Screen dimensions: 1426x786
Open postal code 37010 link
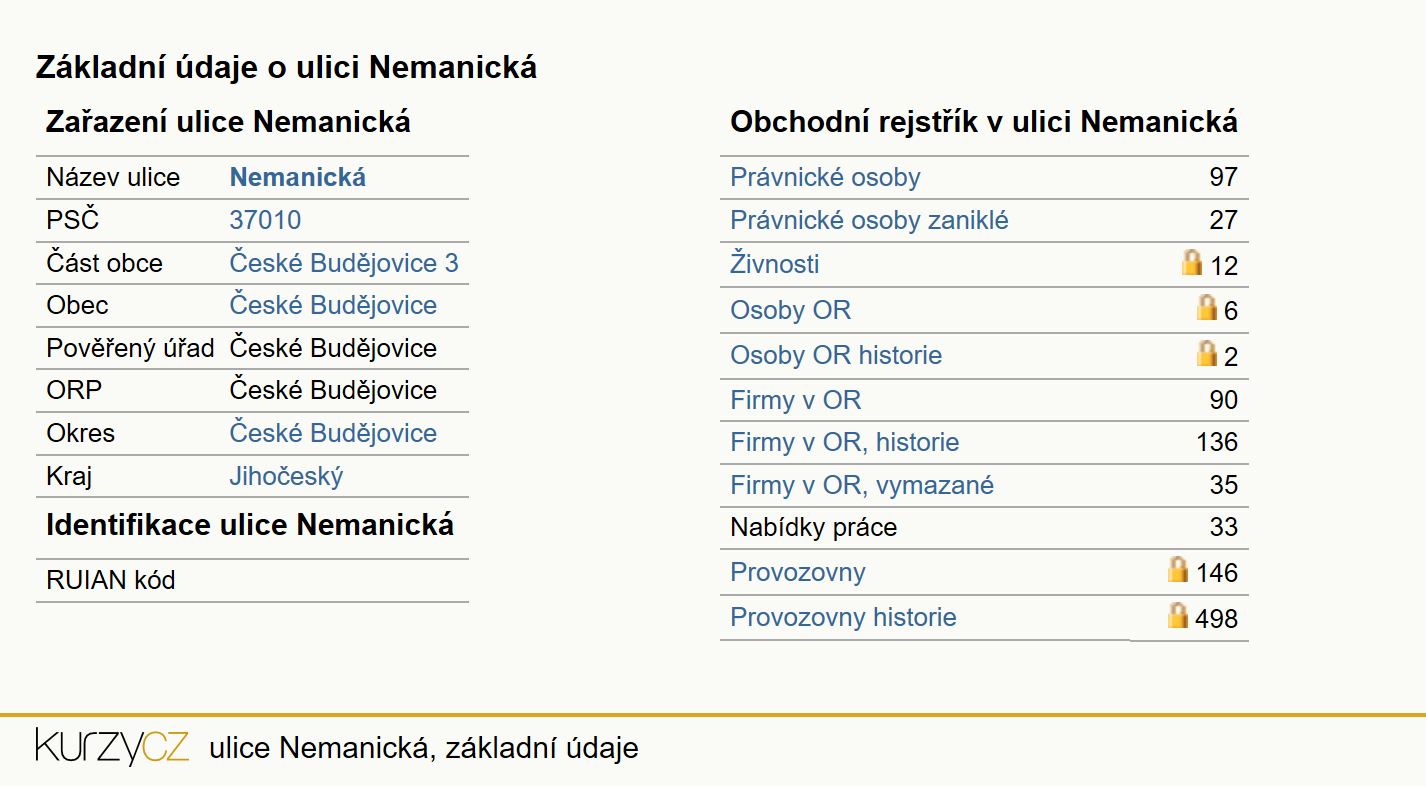click(x=265, y=220)
